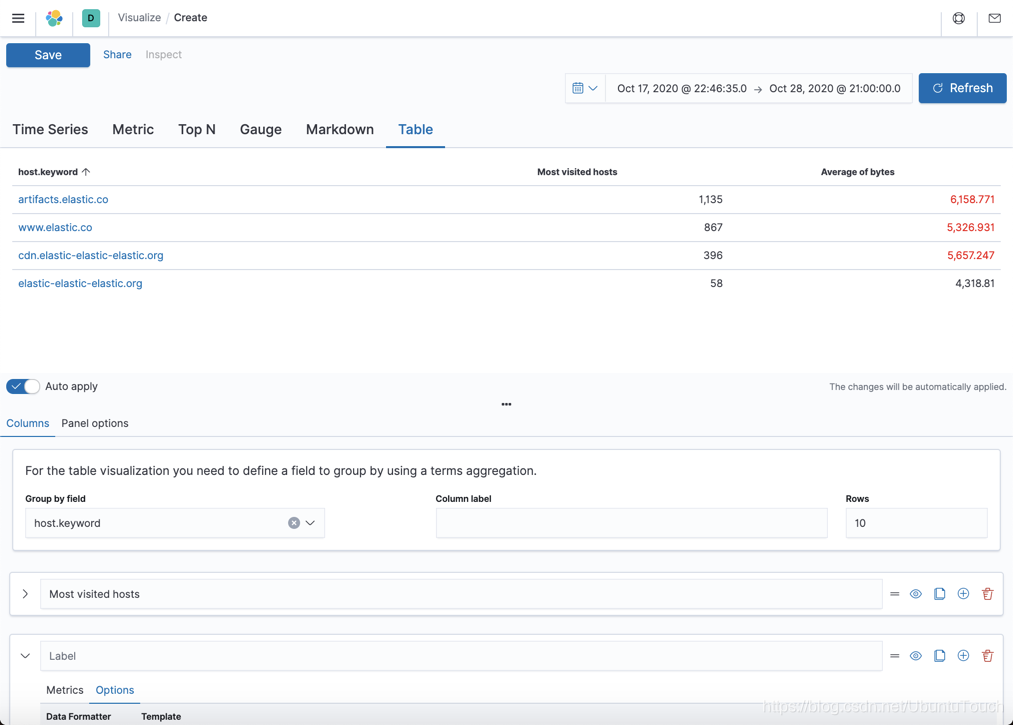Sort by the host.keyword column arrow
Screen dimensions: 1013x725
(x=86, y=172)
